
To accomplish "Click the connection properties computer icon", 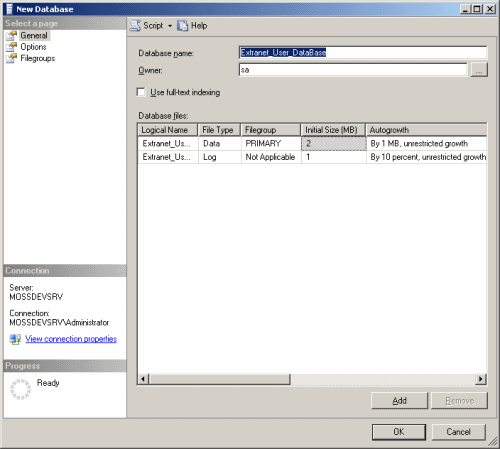I will click(x=15, y=339).
